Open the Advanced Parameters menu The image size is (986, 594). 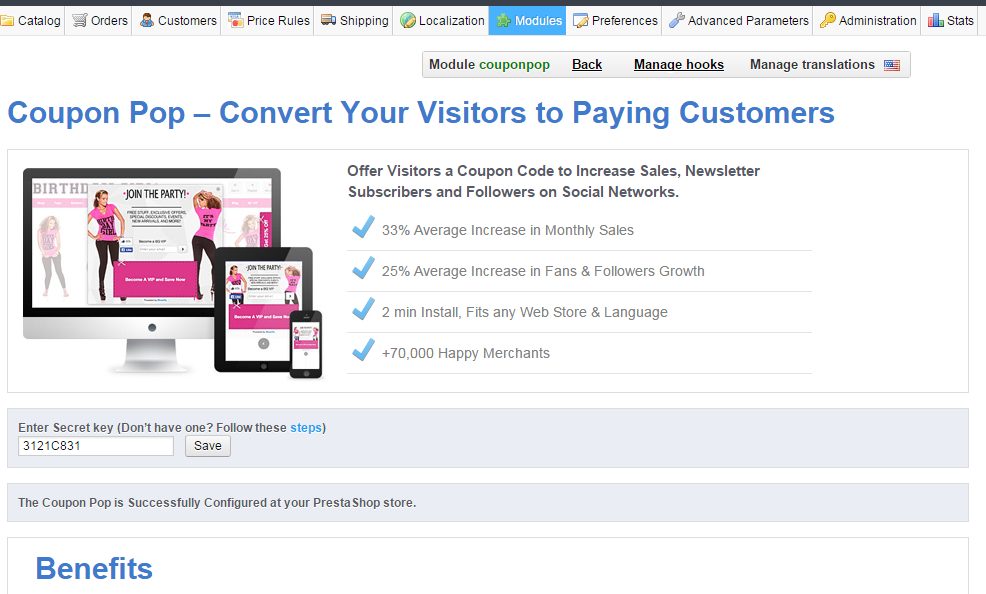(748, 20)
